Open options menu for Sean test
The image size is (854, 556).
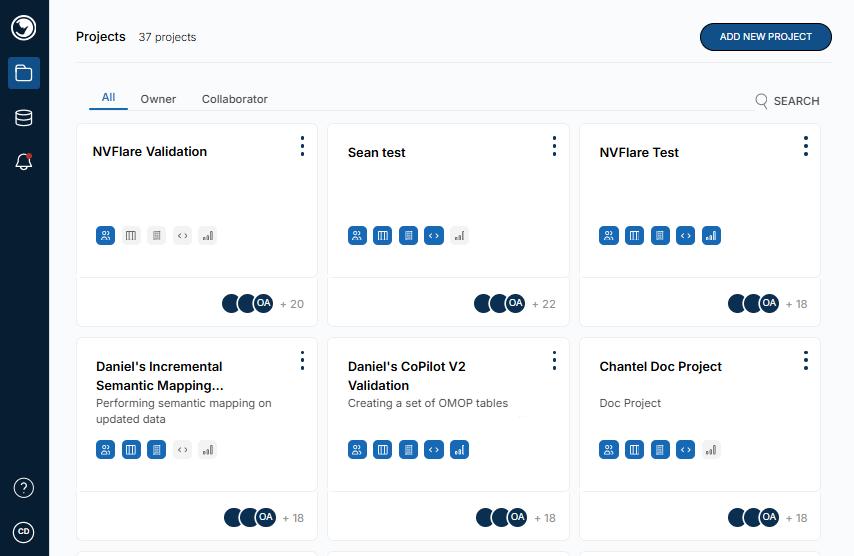click(554, 146)
